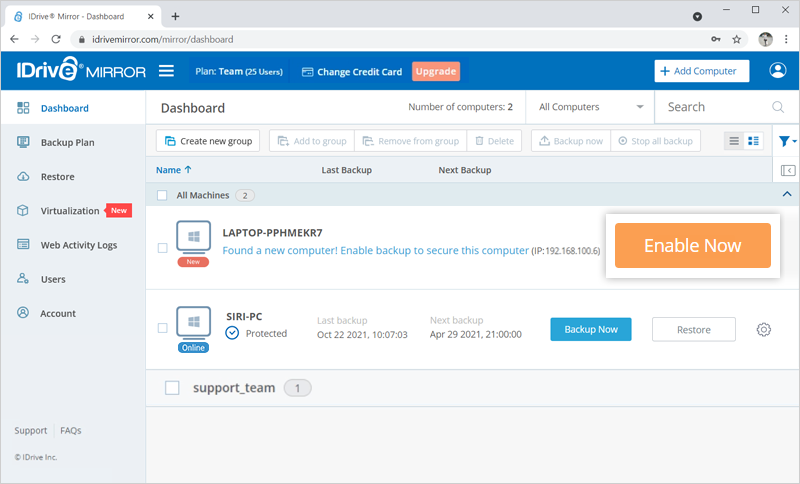
Task: Open the user profile icon
Action: click(778, 71)
